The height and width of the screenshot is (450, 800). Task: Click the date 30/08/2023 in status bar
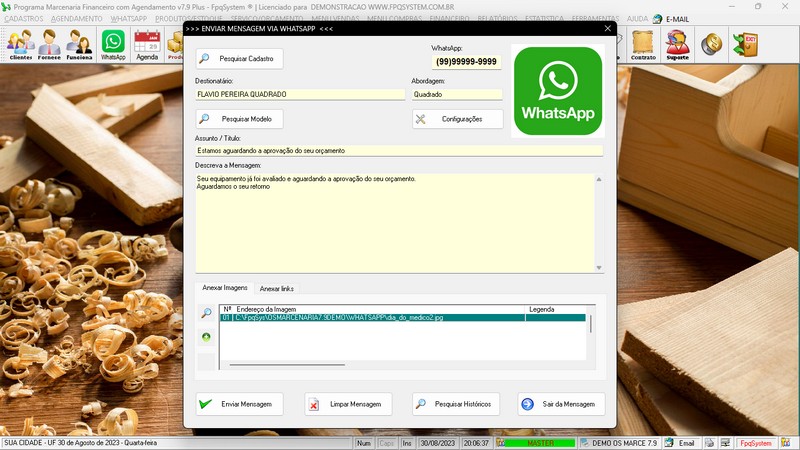point(437,443)
